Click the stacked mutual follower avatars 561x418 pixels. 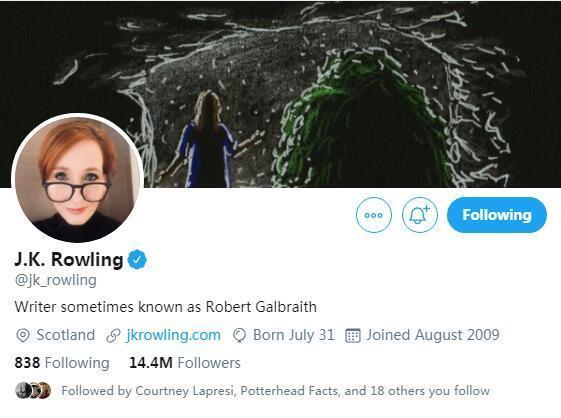click(33, 390)
